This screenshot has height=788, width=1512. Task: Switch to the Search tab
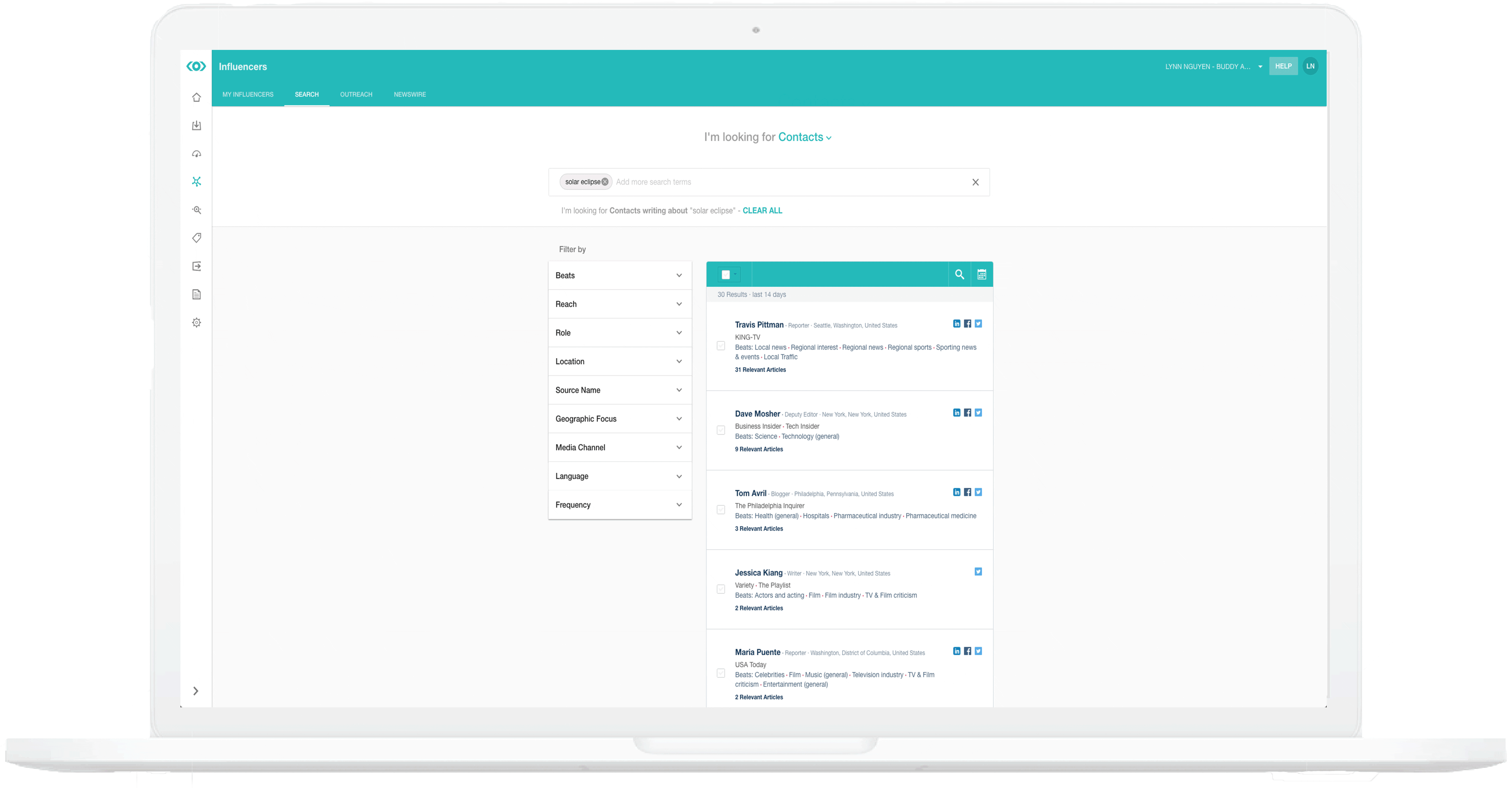(306, 95)
